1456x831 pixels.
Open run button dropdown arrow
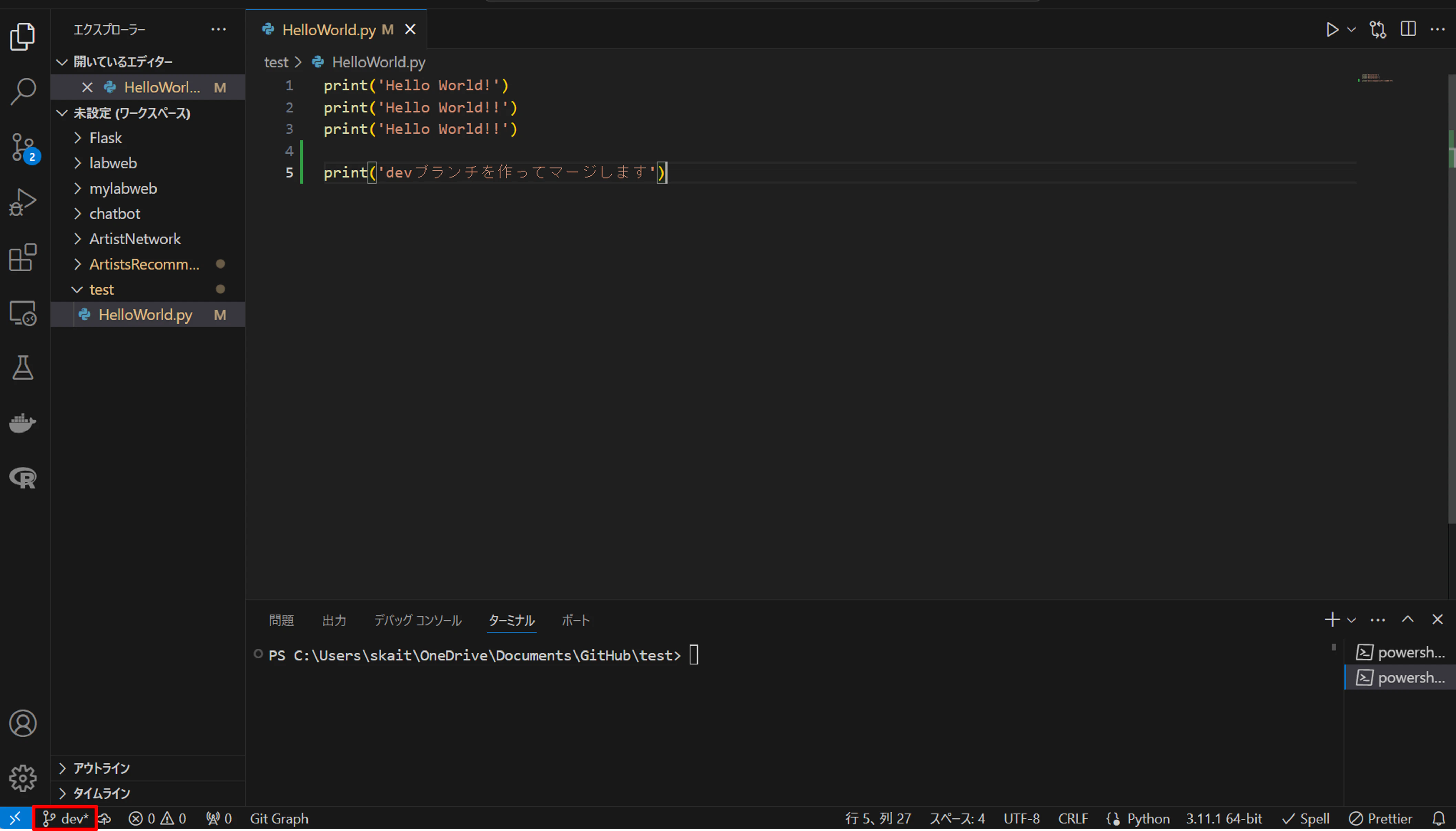[x=1351, y=30]
